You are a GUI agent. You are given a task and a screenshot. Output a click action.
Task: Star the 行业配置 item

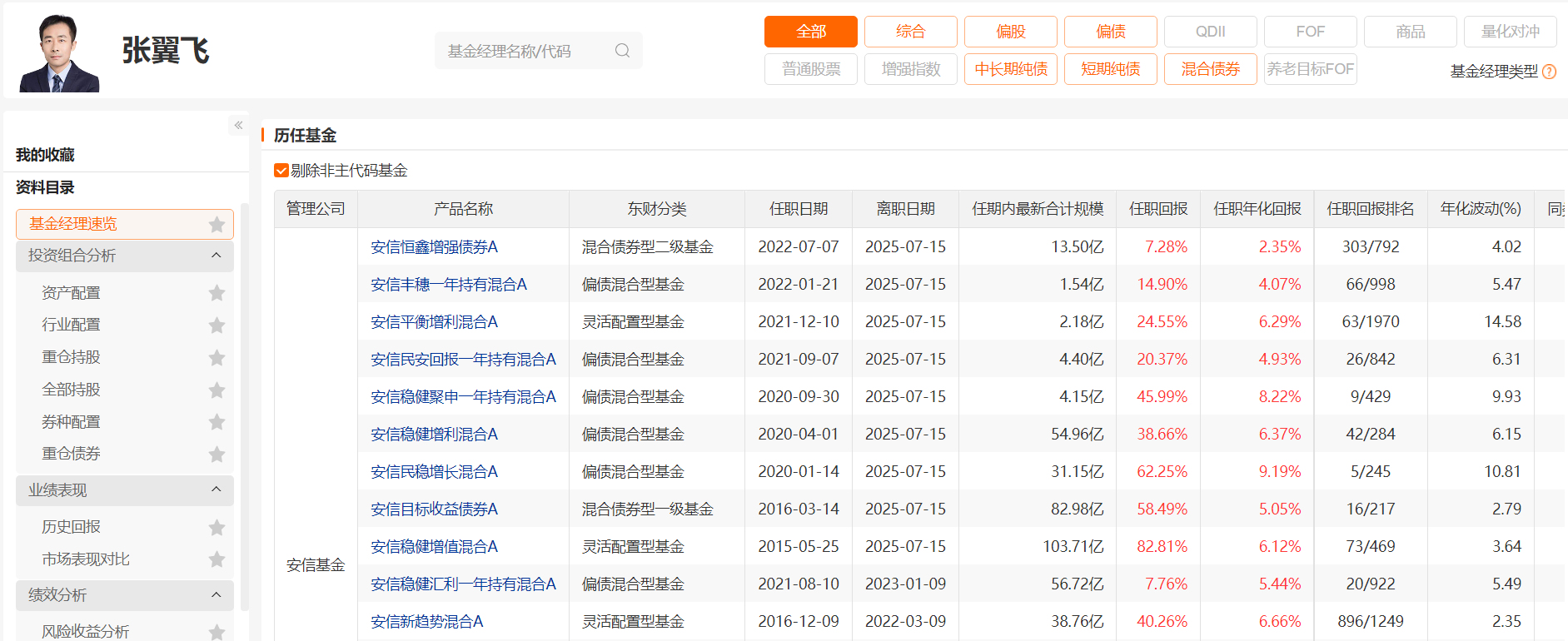click(x=217, y=325)
